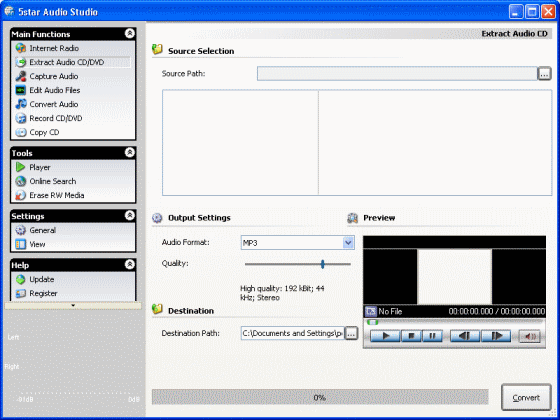Open Edit Audio Files waveform icon
Image resolution: width=560 pixels, height=420 pixels.
21,90
